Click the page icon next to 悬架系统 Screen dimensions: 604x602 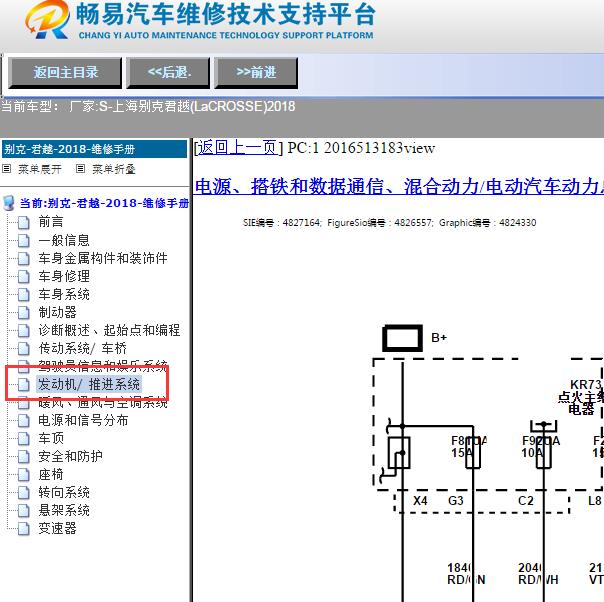pyautogui.click(x=23, y=510)
